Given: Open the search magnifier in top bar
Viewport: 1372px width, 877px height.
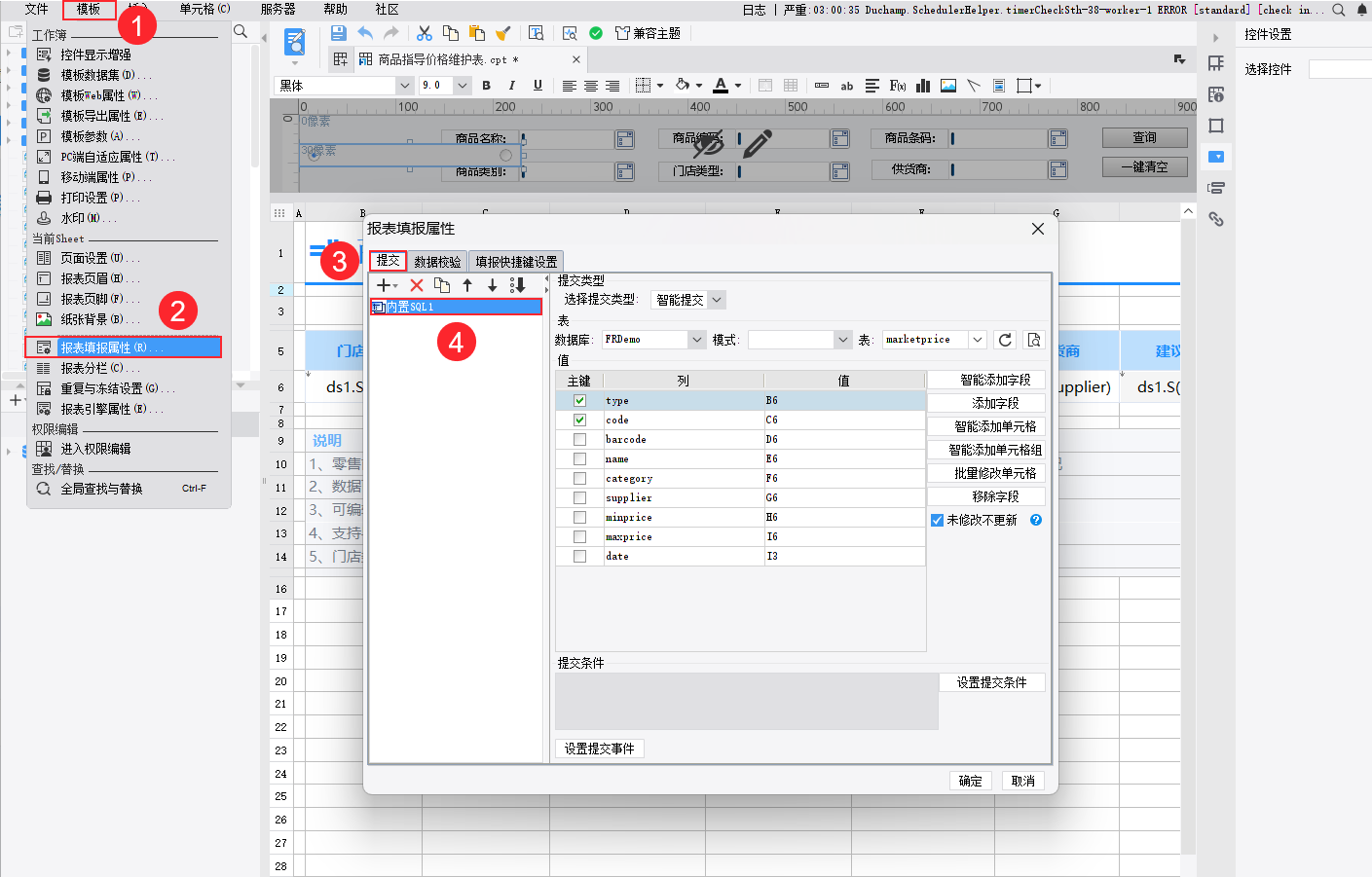Looking at the screenshot, I should tap(1339, 10).
